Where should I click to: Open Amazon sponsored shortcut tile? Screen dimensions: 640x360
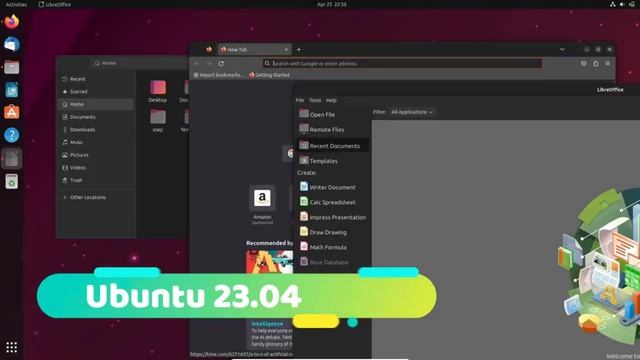pos(262,204)
